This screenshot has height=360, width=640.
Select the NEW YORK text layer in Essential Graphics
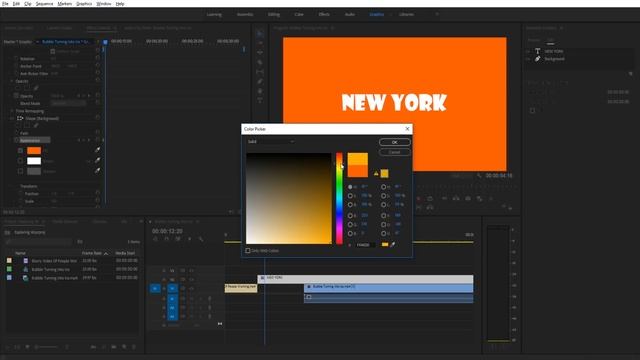click(554, 51)
